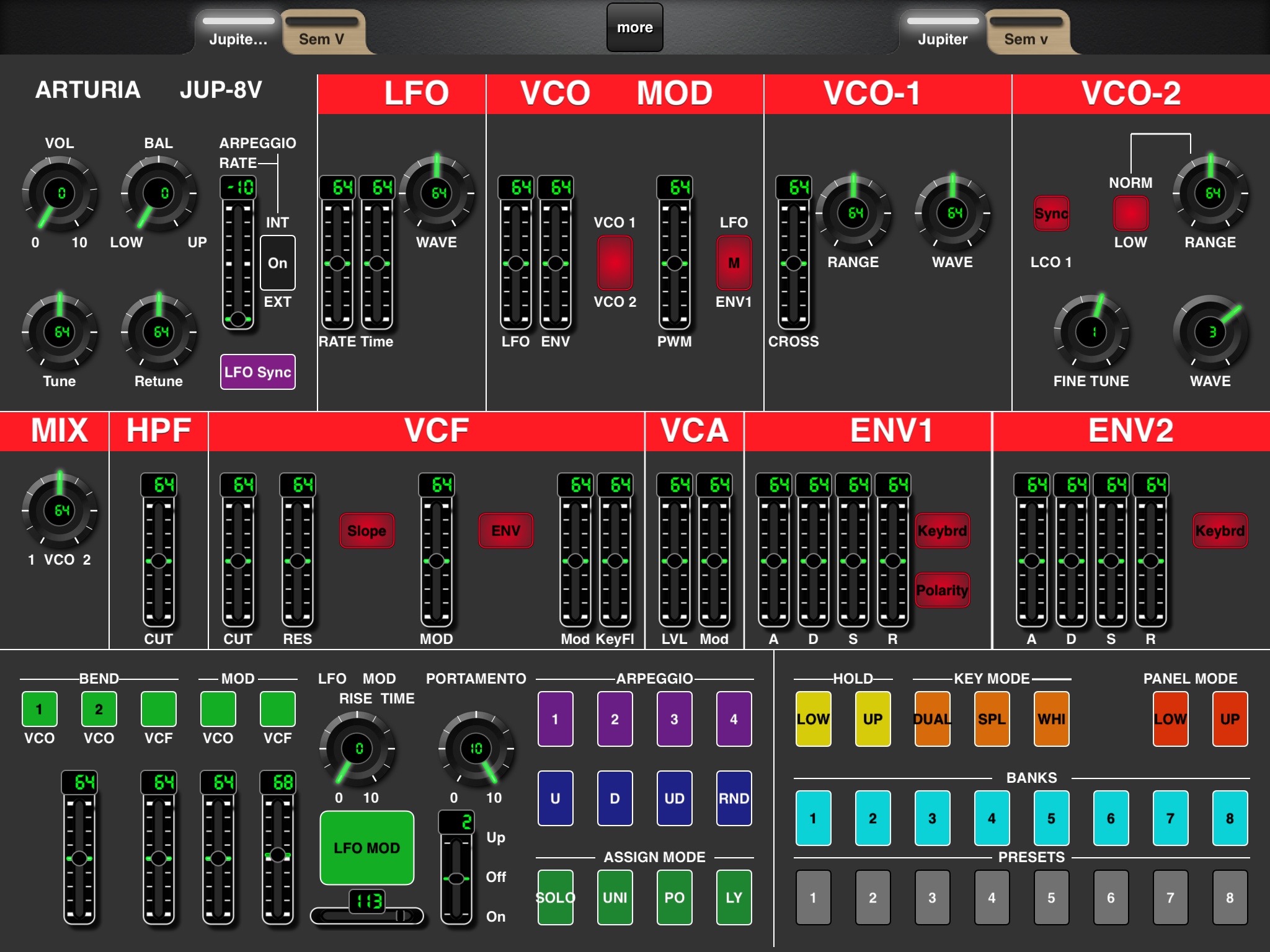The height and width of the screenshot is (952, 1270).
Task: Click the purple arpeggio range 3 button
Action: pos(674,719)
